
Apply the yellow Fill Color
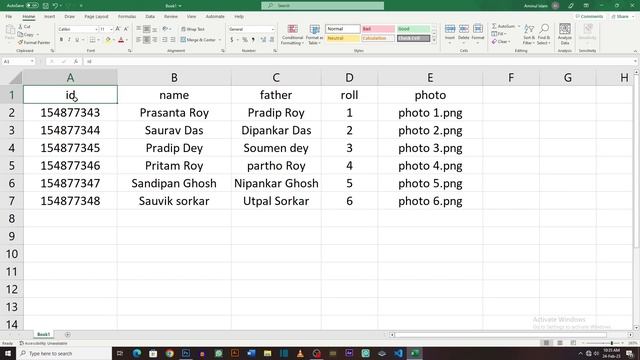108,40
